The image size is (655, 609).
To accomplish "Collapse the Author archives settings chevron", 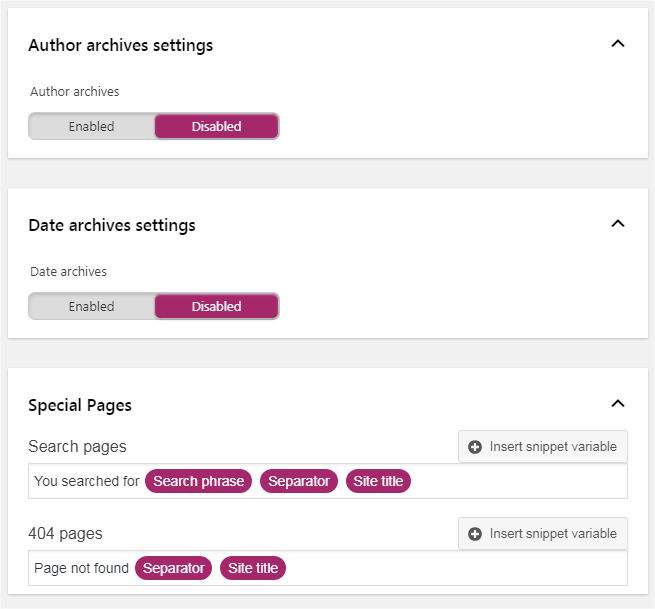I will pos(618,43).
